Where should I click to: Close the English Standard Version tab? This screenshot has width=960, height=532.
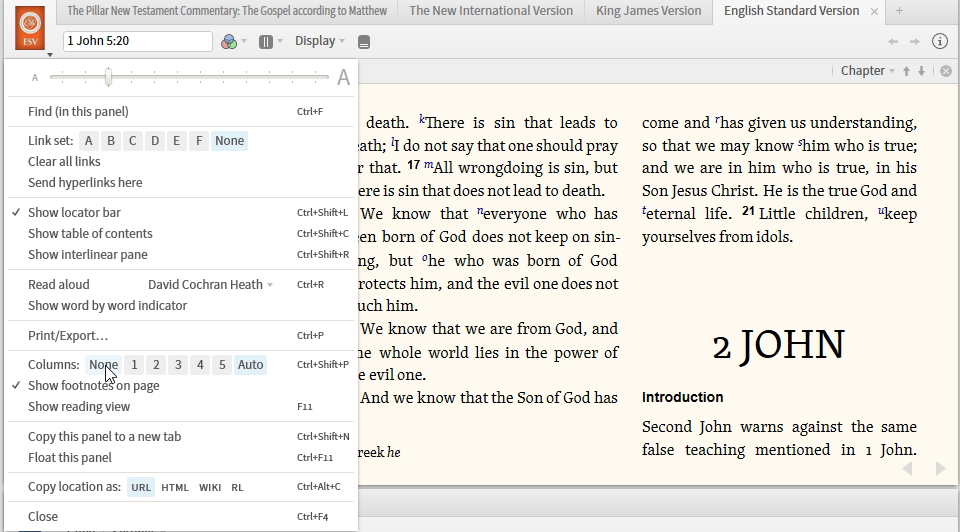(874, 11)
